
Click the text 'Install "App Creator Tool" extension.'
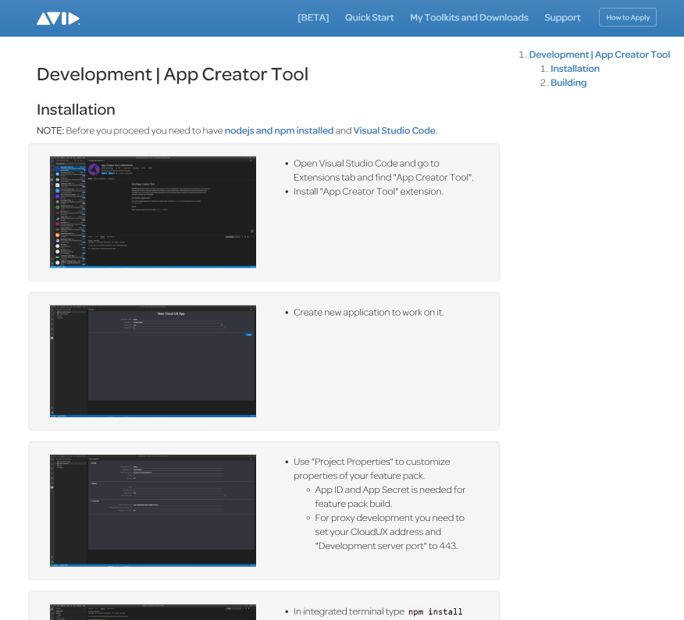pos(368,192)
